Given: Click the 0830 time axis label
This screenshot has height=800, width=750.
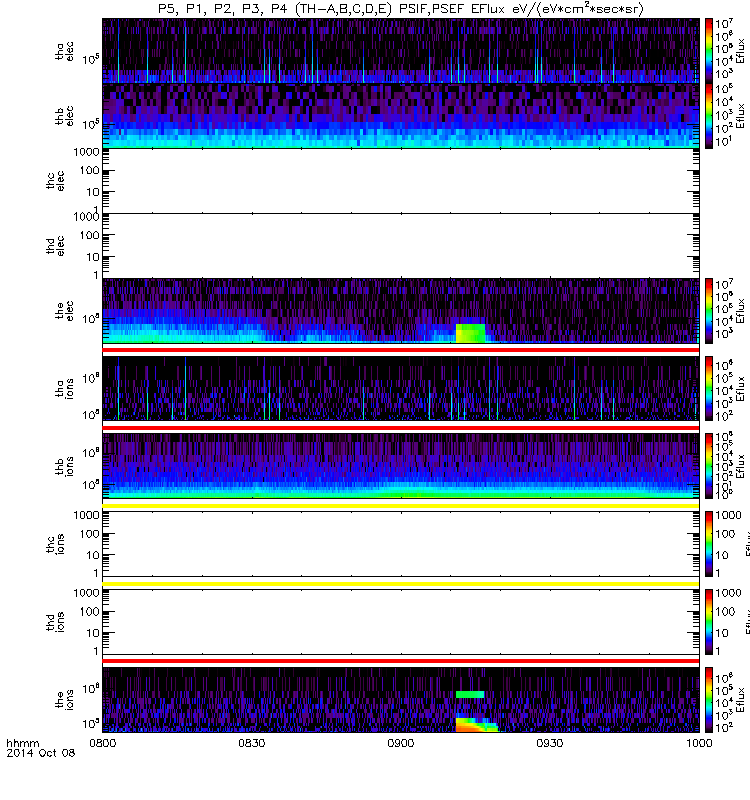Looking at the screenshot, I should 252,743.
